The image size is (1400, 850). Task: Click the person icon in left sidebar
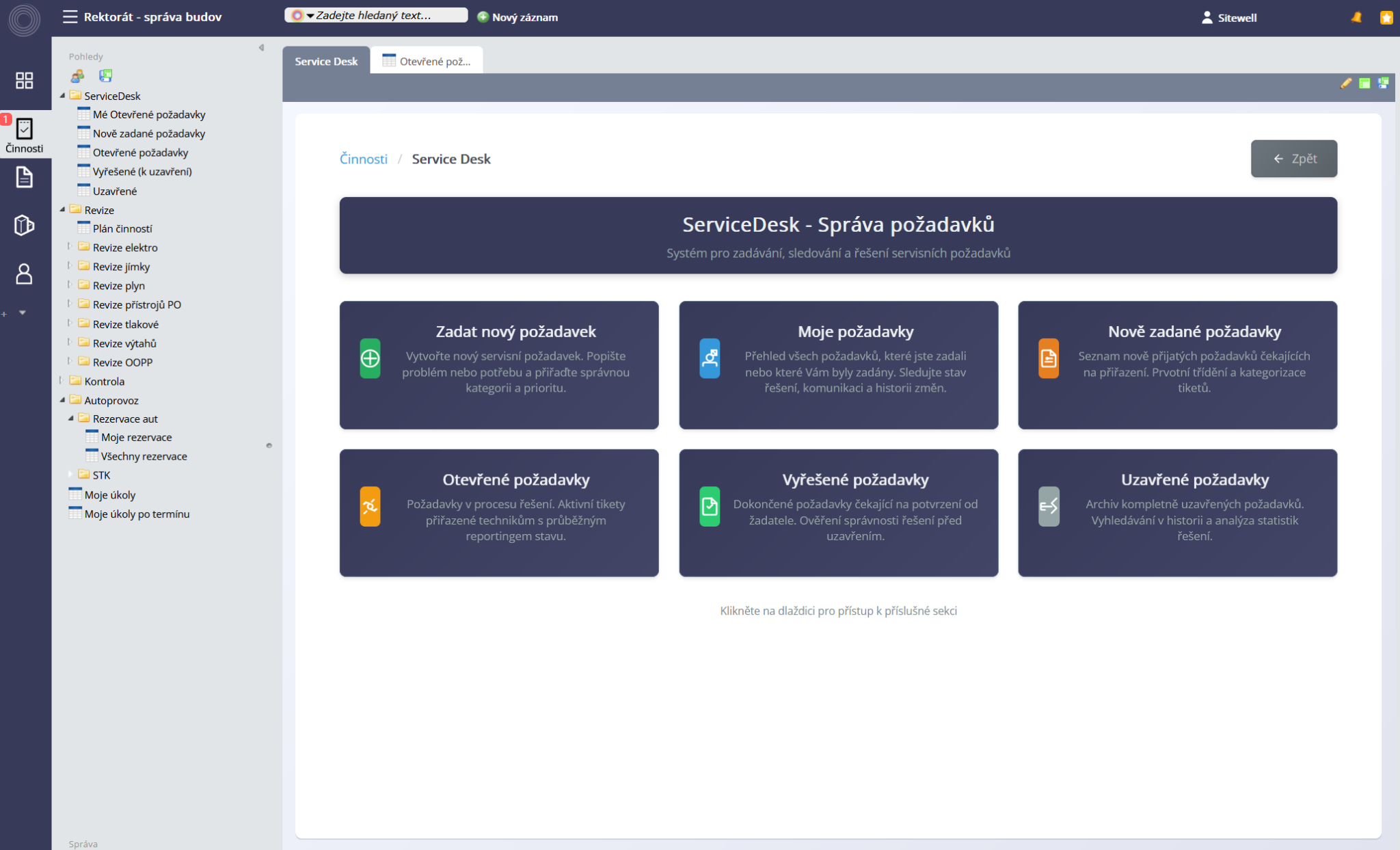coord(24,274)
